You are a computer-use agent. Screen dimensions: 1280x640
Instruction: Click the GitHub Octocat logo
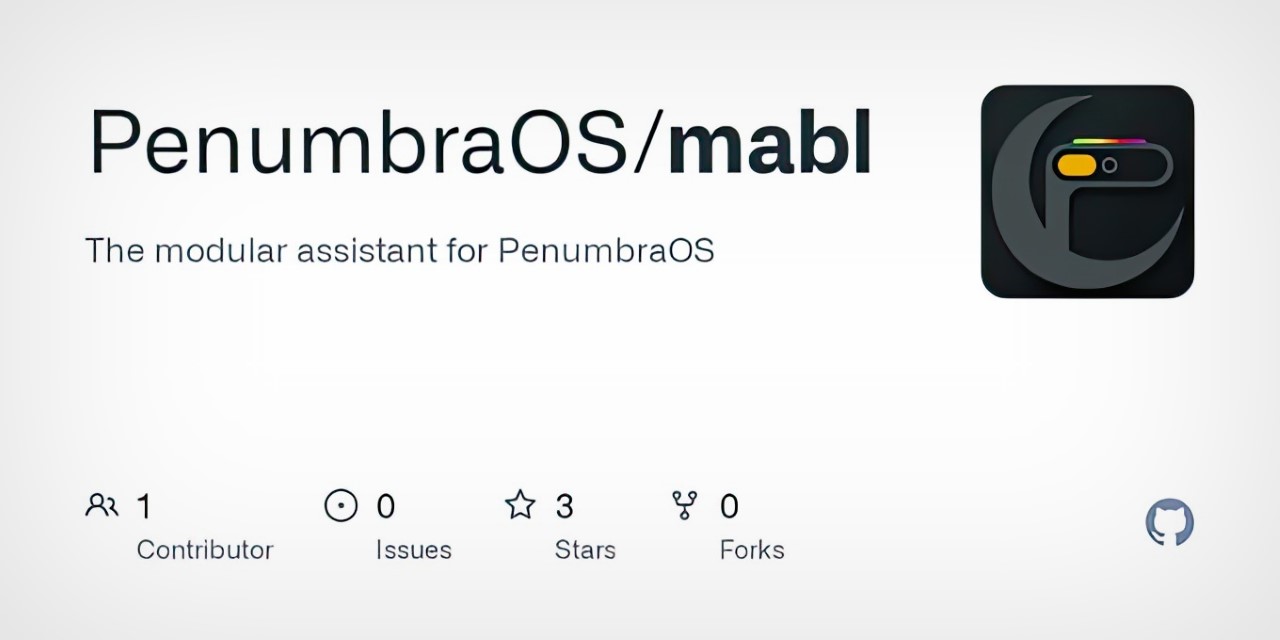(1169, 522)
